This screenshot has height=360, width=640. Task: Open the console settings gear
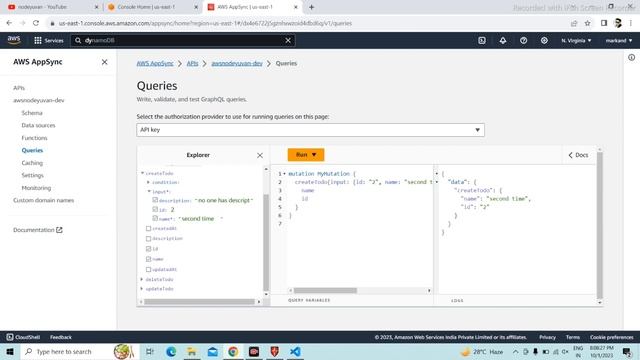pos(544,40)
